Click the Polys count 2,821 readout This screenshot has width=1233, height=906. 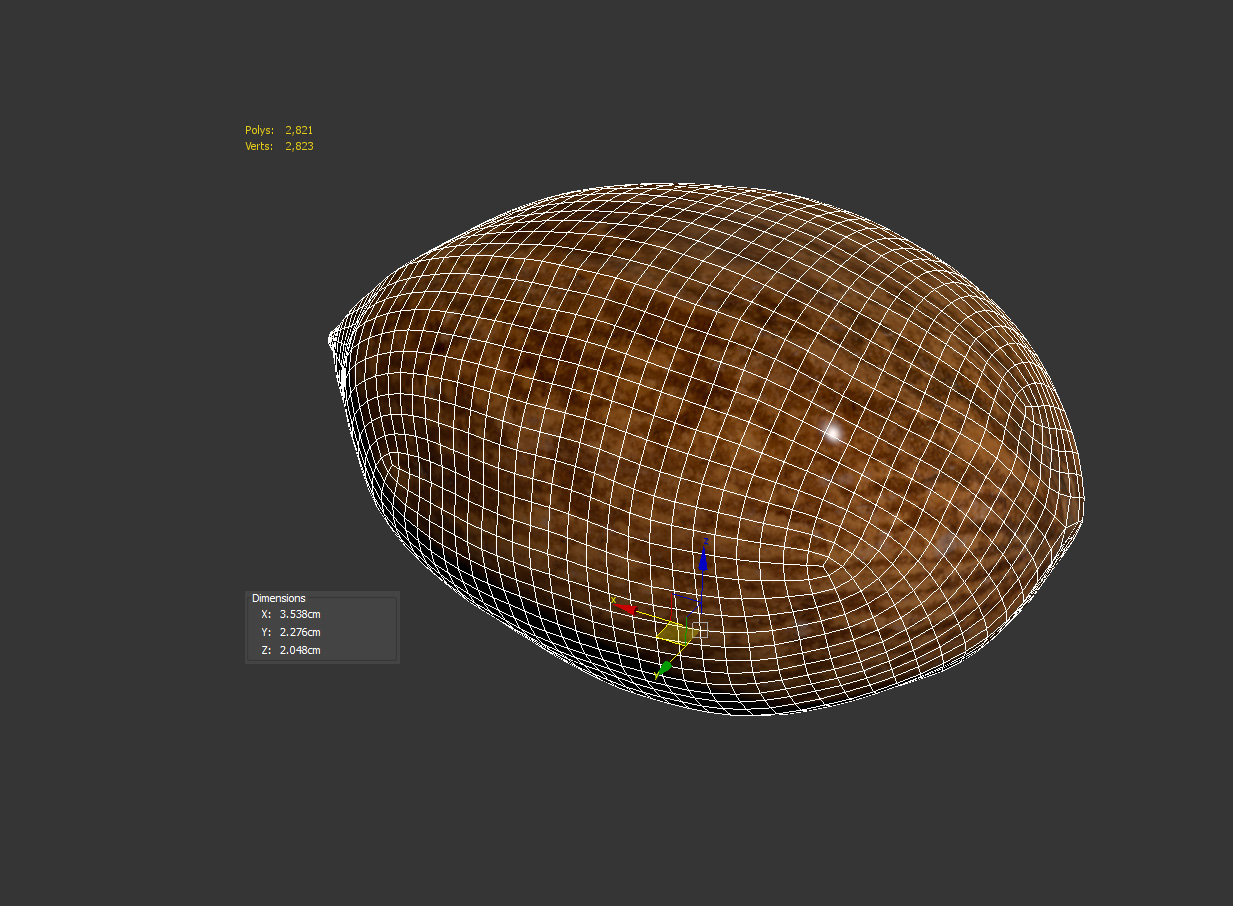[x=299, y=130]
